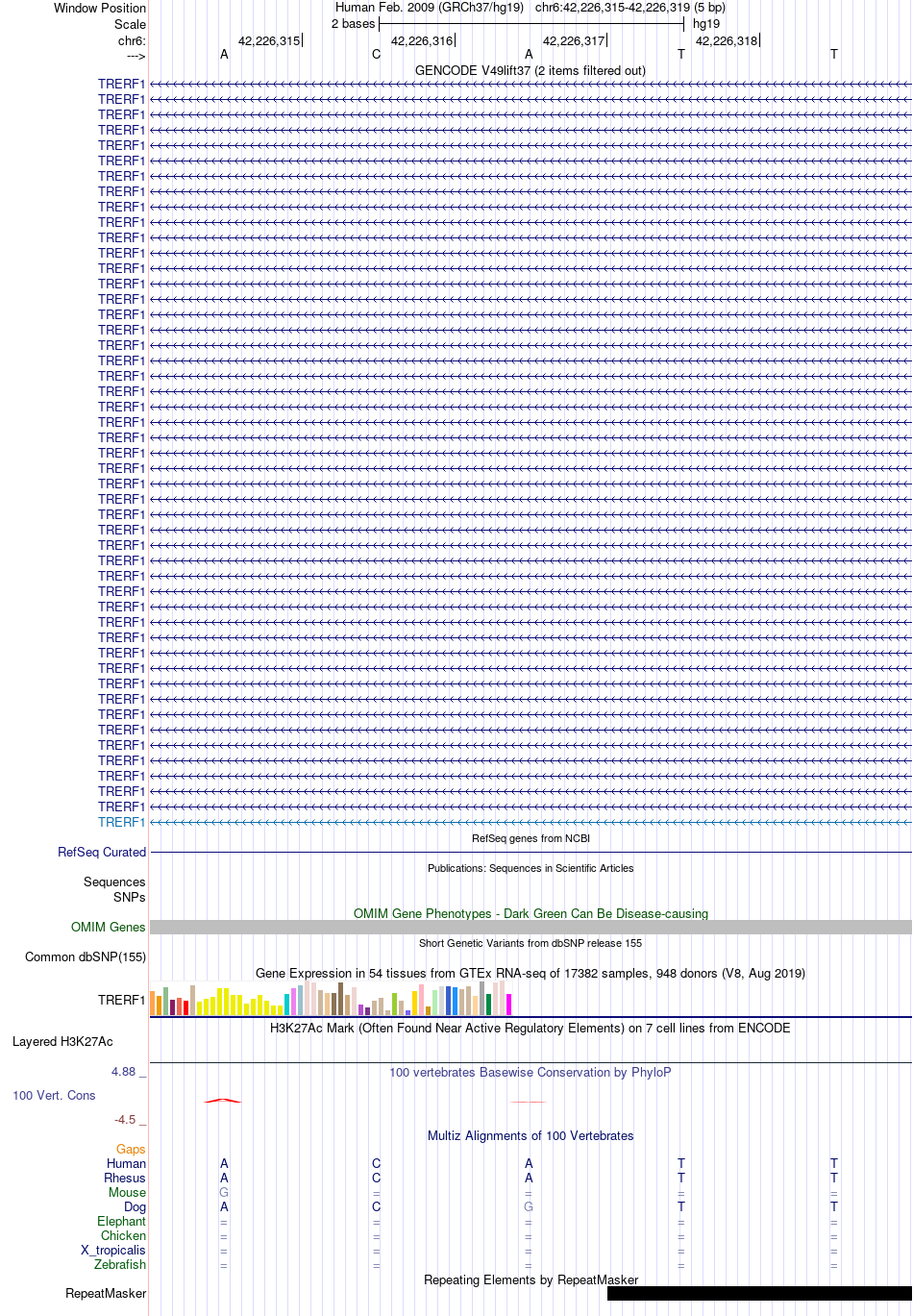The image size is (913, 1316).
Task: Click the gray OMIM Genes bar
Action: pyautogui.click(x=531, y=928)
